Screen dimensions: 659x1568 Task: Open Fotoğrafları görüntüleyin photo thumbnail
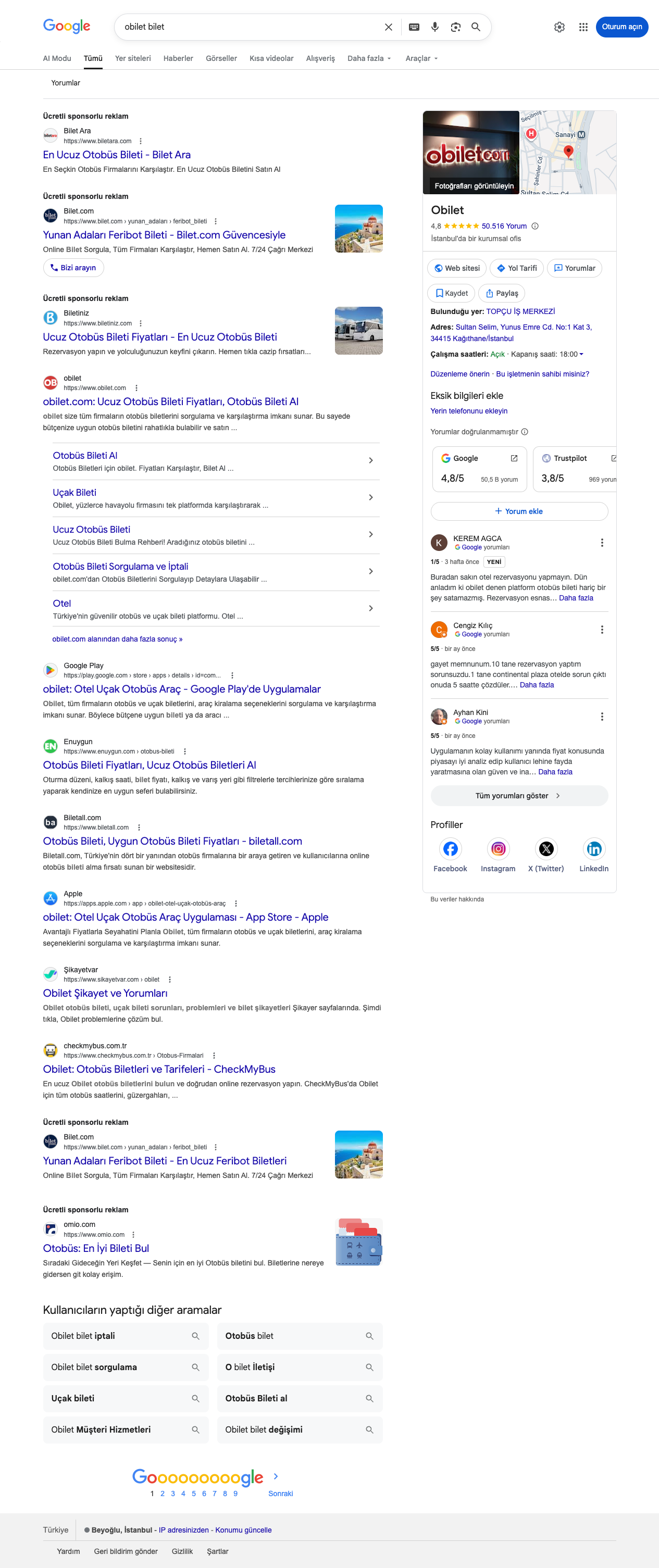471,152
